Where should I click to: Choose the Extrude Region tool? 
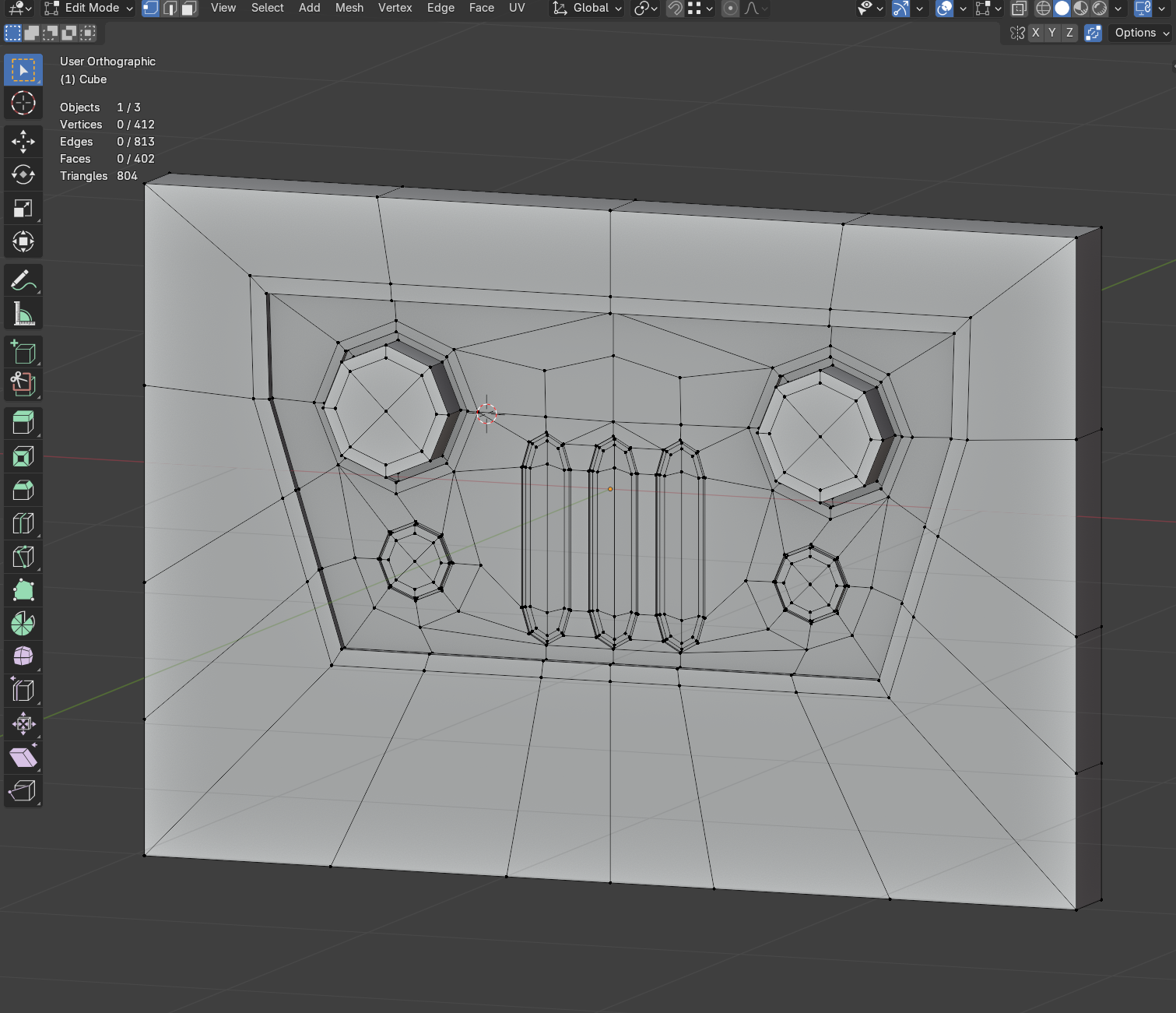[23, 423]
